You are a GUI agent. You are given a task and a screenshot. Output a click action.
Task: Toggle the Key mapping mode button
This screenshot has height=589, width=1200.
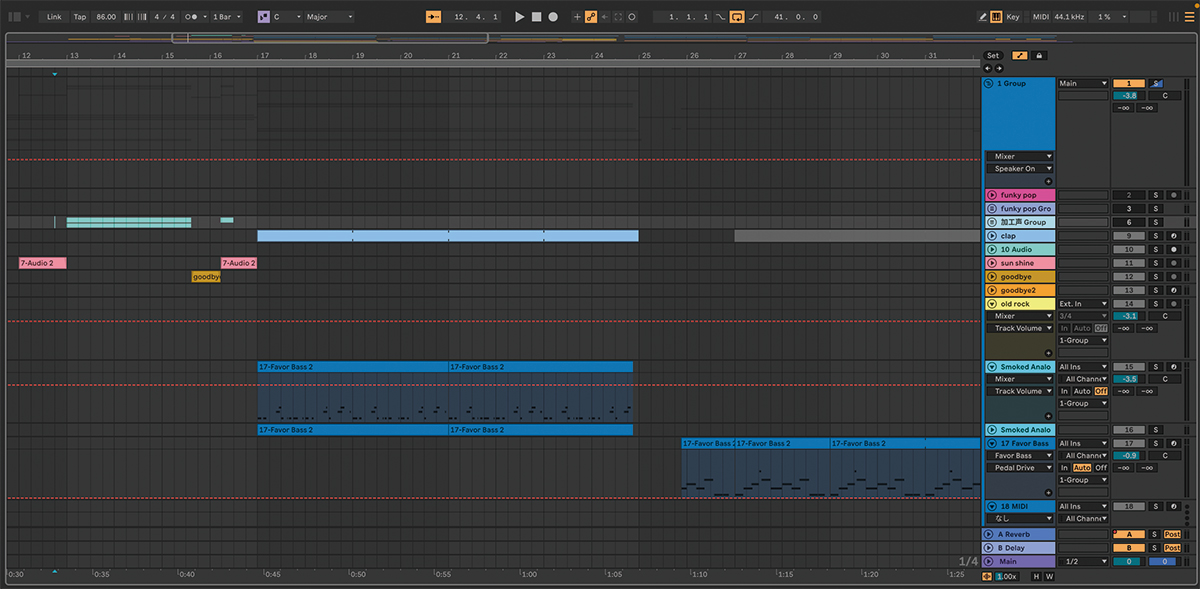tap(1013, 17)
